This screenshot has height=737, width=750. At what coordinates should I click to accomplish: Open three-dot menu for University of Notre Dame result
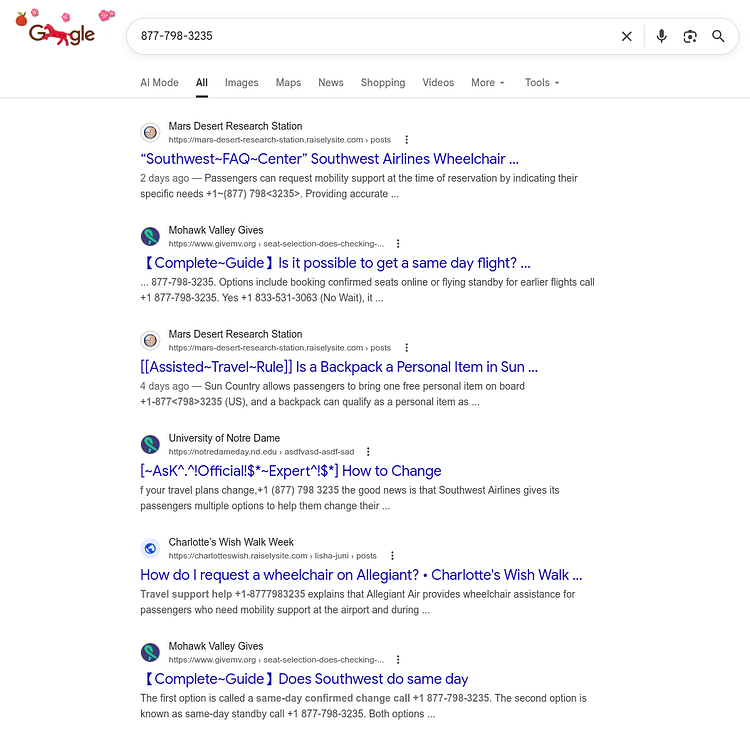click(x=368, y=451)
